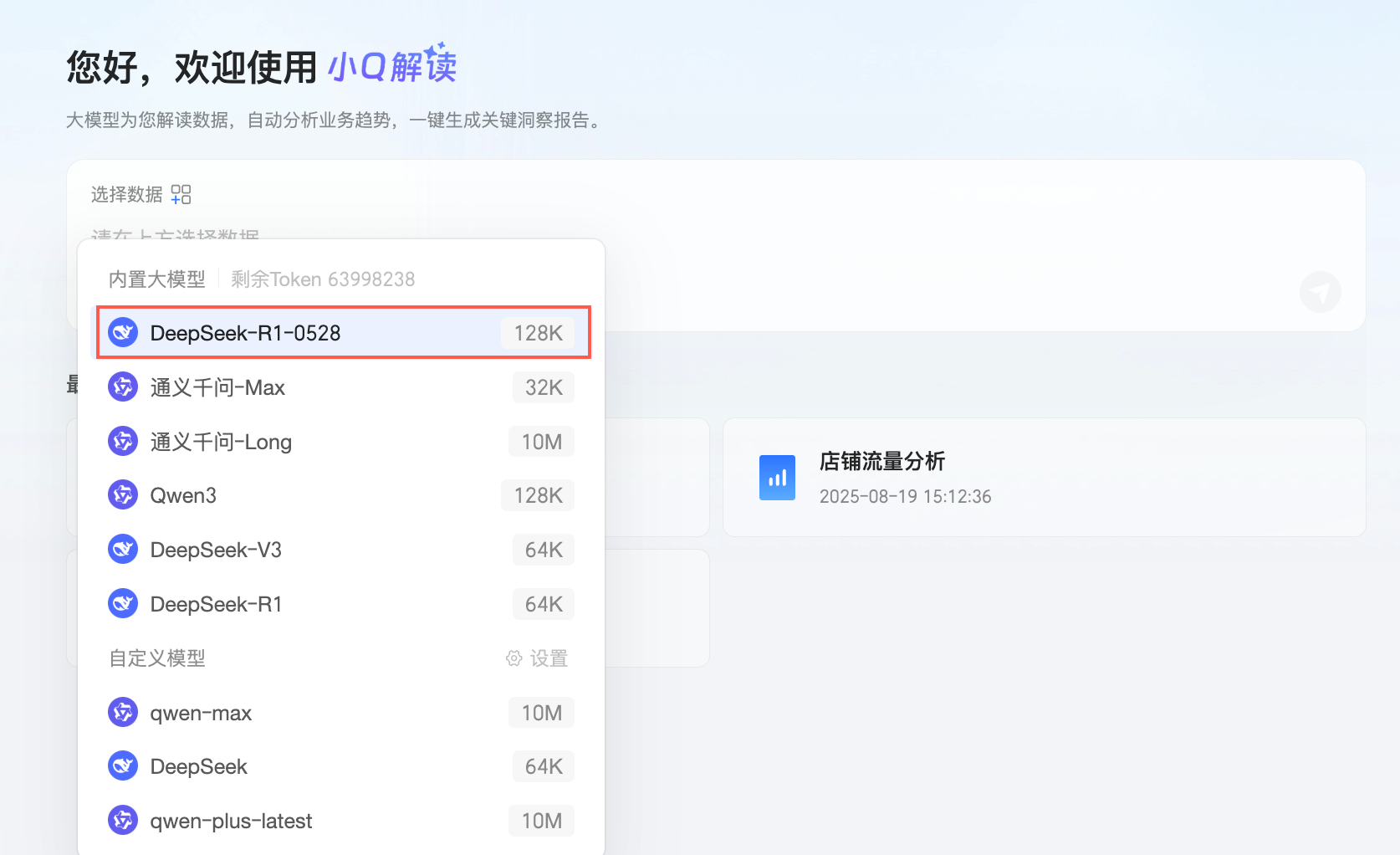
Task: Pick the 通义千问-Long model
Action: point(341,442)
